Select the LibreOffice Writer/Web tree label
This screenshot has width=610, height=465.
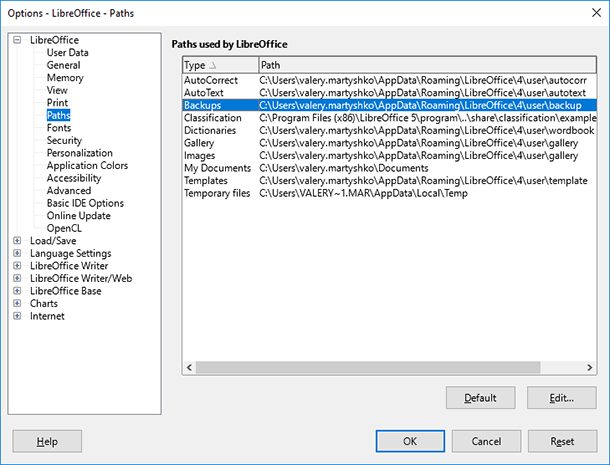[x=81, y=278]
